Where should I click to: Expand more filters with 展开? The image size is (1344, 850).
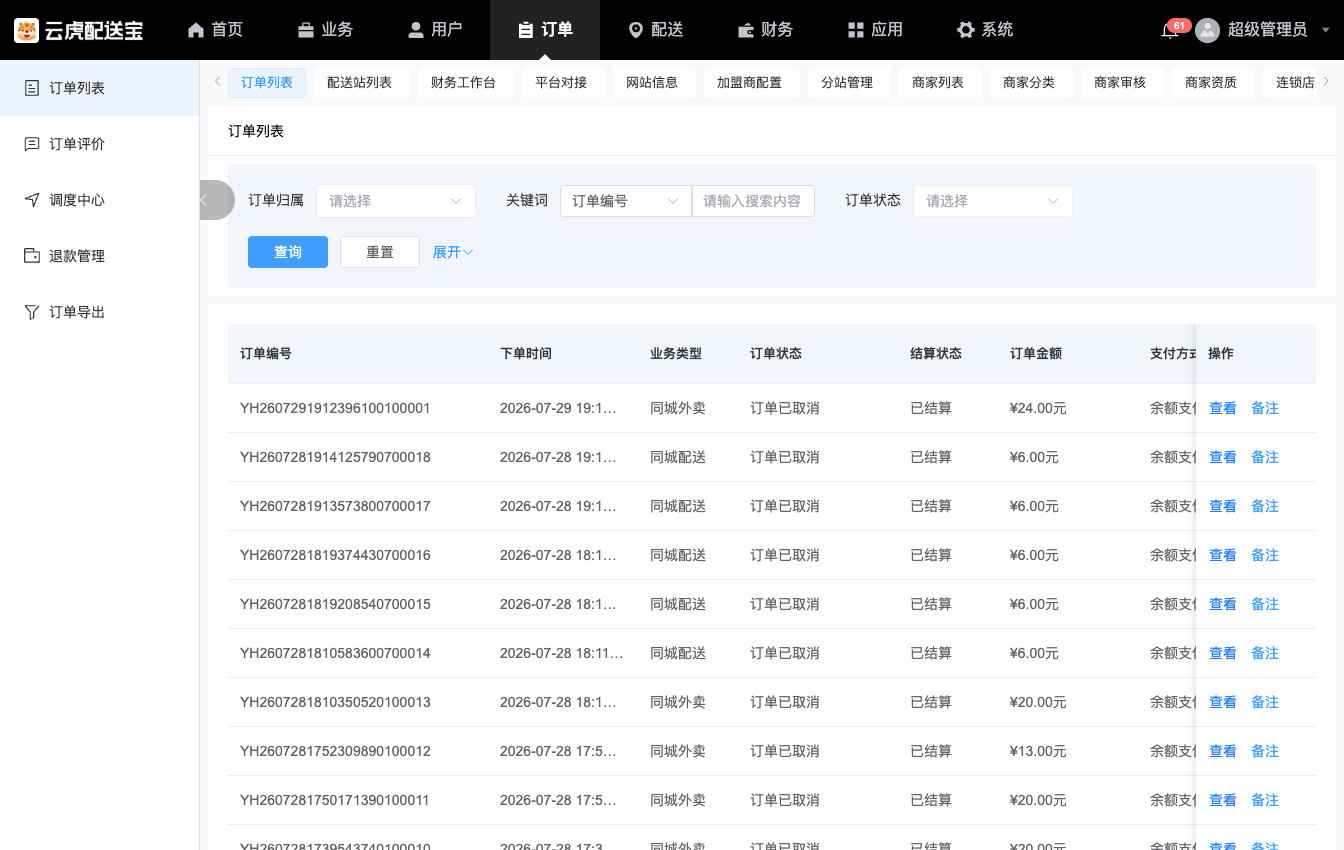pyautogui.click(x=453, y=252)
